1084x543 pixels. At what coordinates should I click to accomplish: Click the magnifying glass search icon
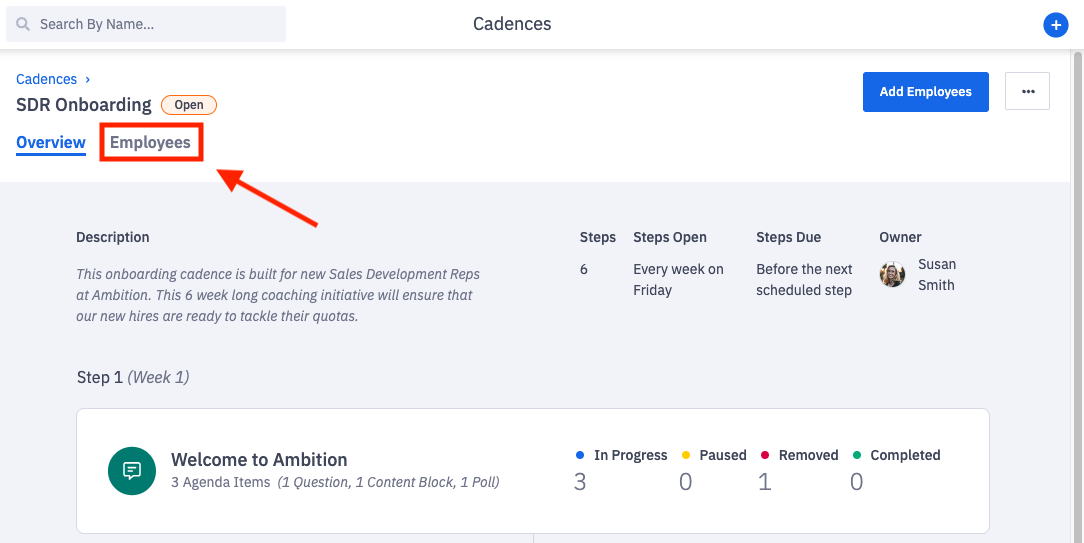pos(24,24)
